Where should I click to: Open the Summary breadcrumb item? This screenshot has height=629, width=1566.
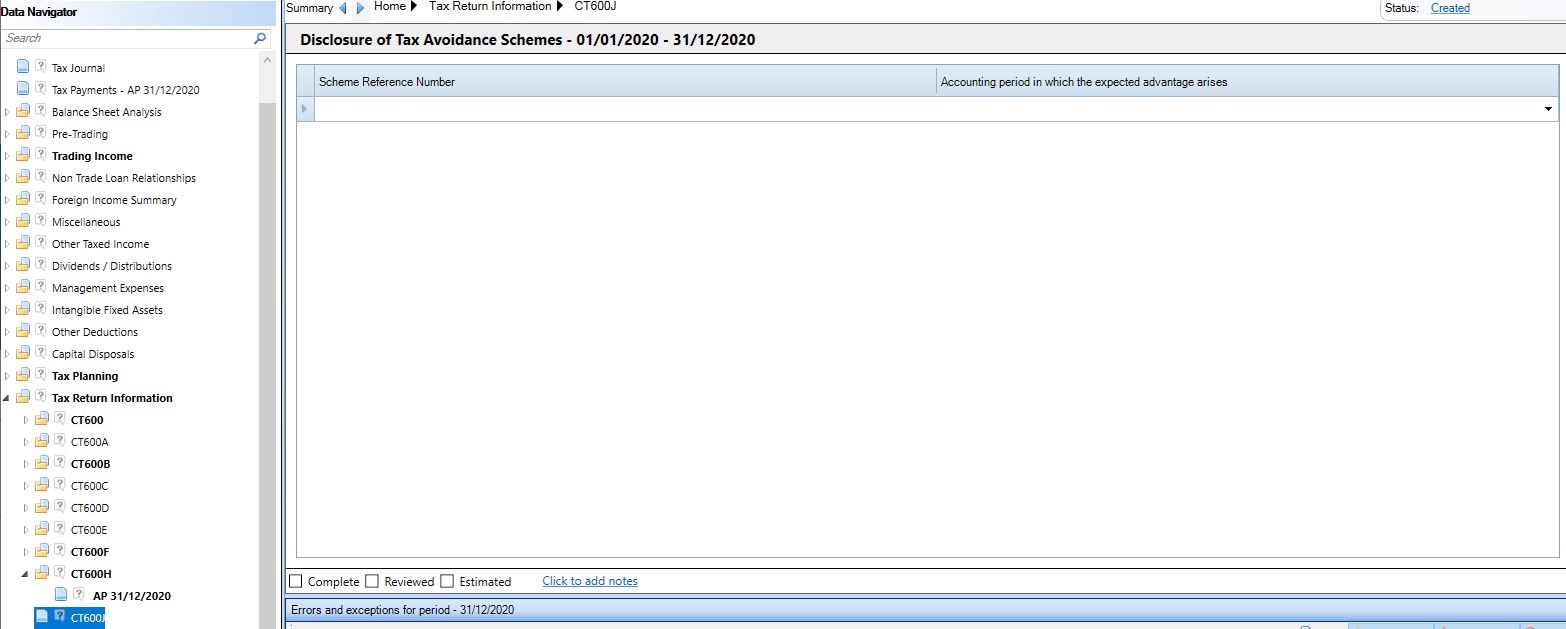tap(309, 8)
